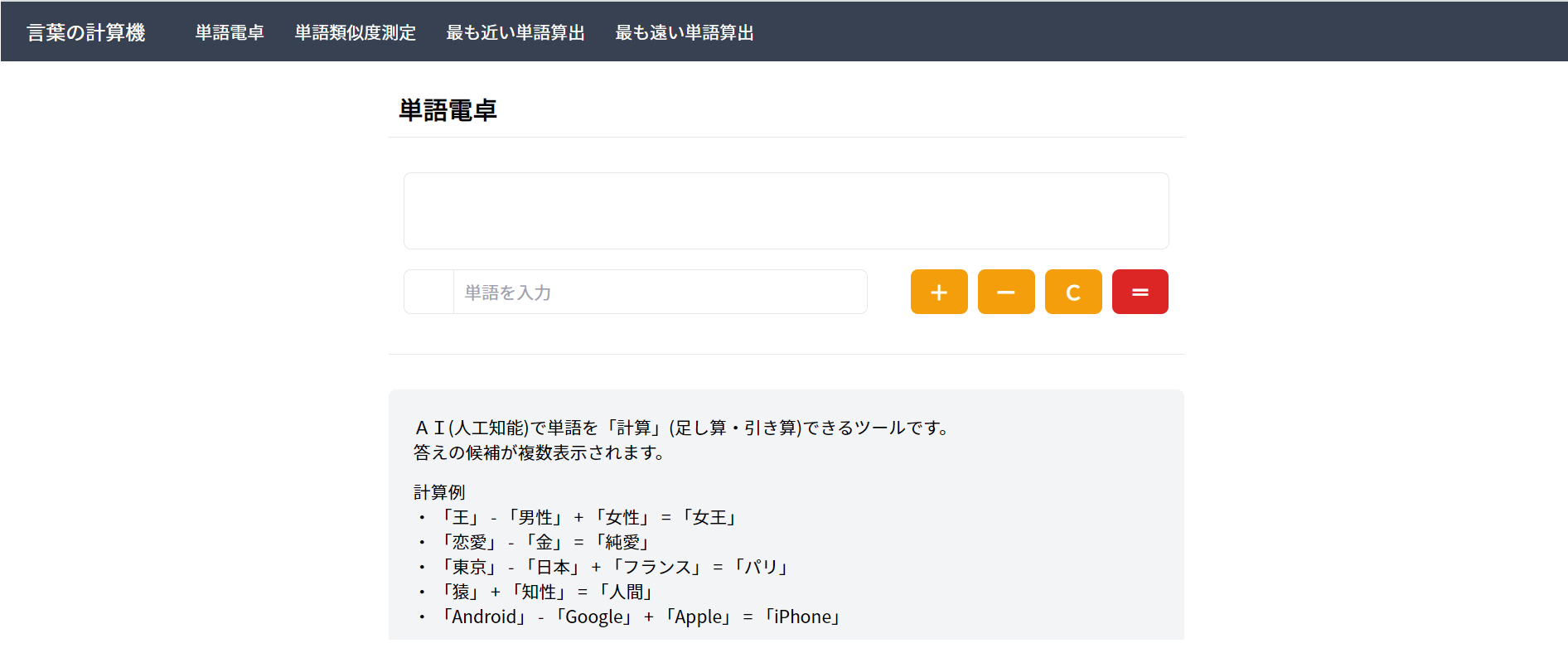This screenshot has height=648, width=1568.
Task: Click the red equals button
Action: tap(1140, 292)
